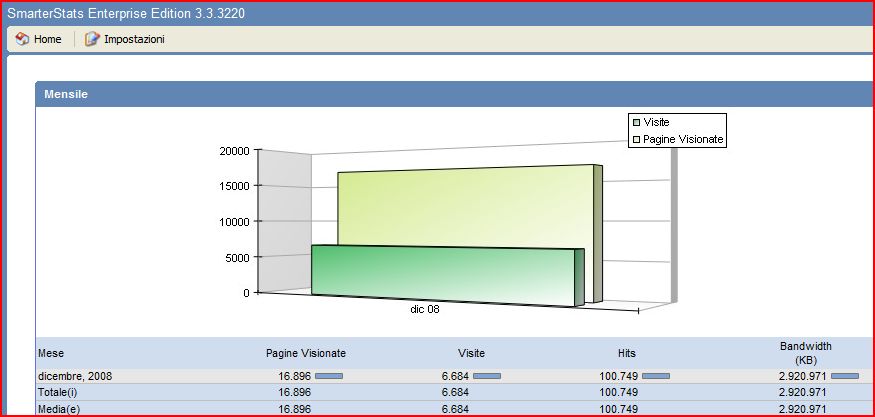Click 100.749 in the Media(e) row
This screenshot has width=875, height=417.
coord(619,409)
